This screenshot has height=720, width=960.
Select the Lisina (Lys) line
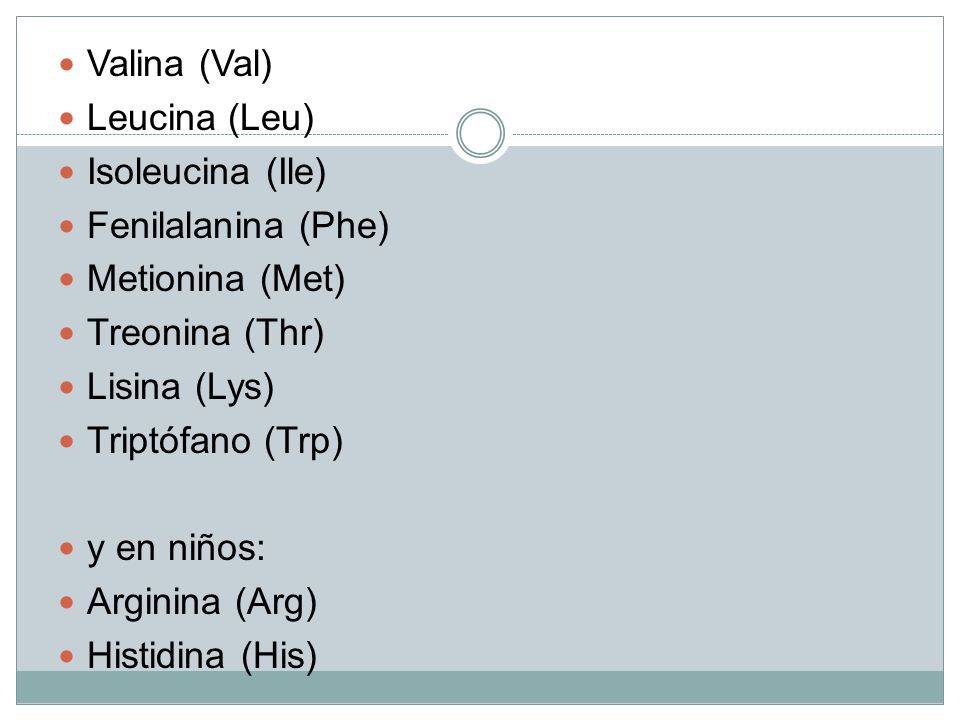[x=181, y=387]
